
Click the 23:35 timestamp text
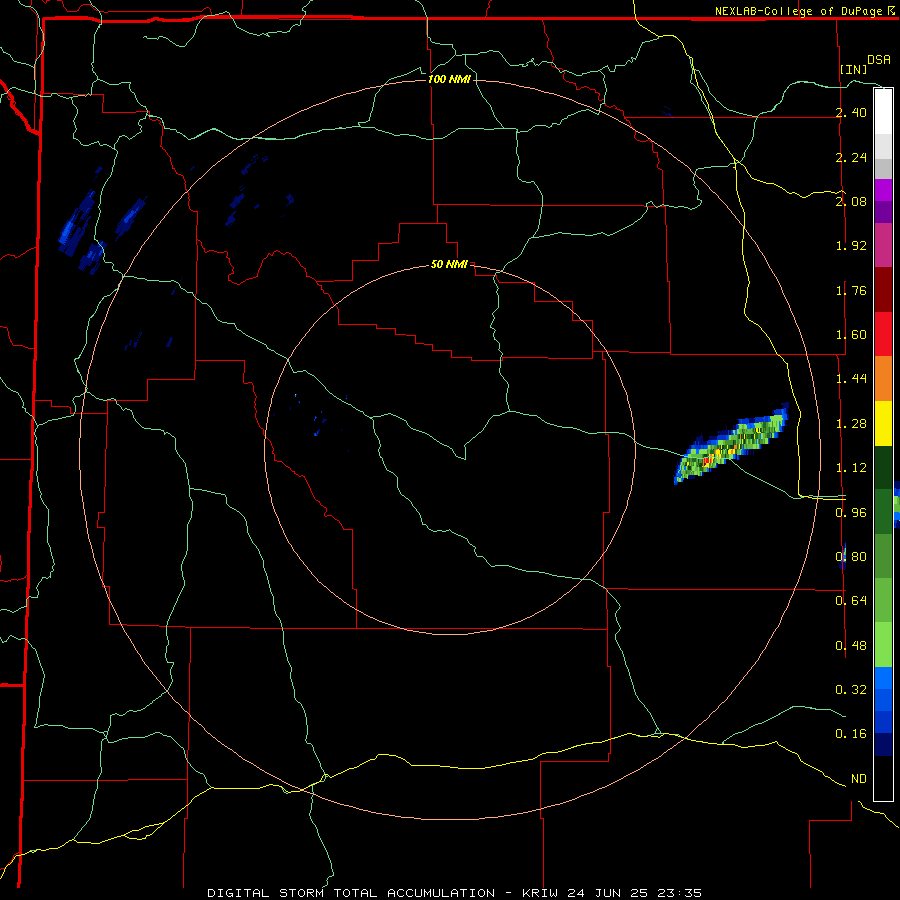click(679, 893)
